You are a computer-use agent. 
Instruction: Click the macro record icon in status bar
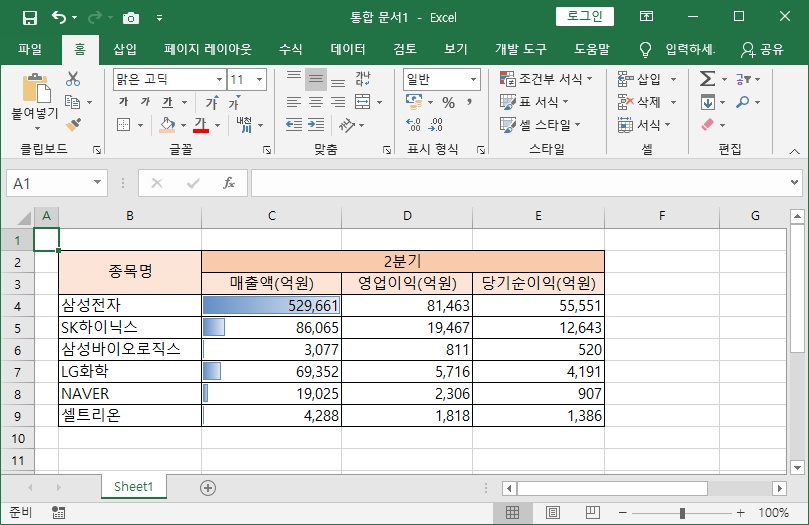pyautogui.click(x=58, y=513)
